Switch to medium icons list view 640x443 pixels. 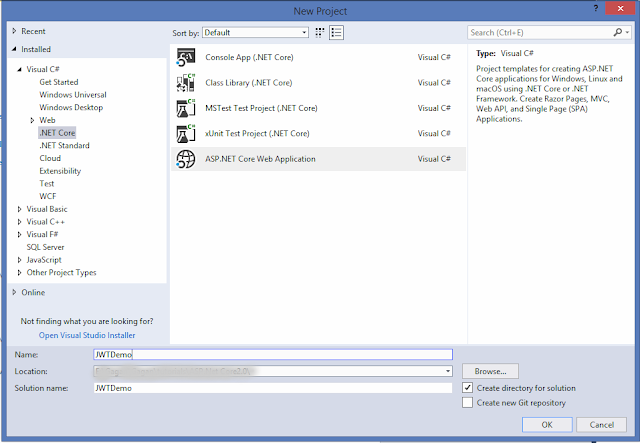coord(336,32)
